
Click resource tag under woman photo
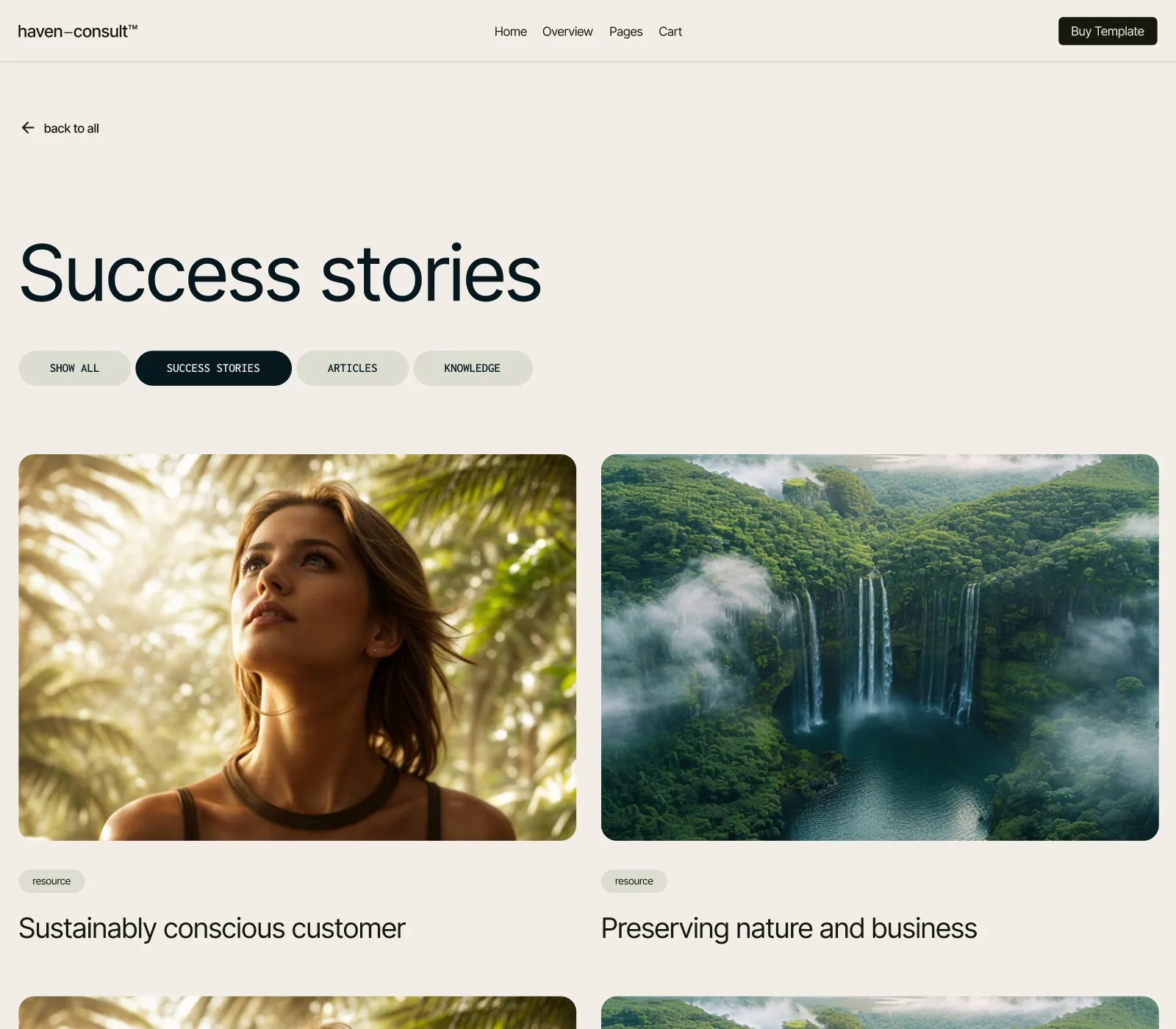tap(51, 881)
